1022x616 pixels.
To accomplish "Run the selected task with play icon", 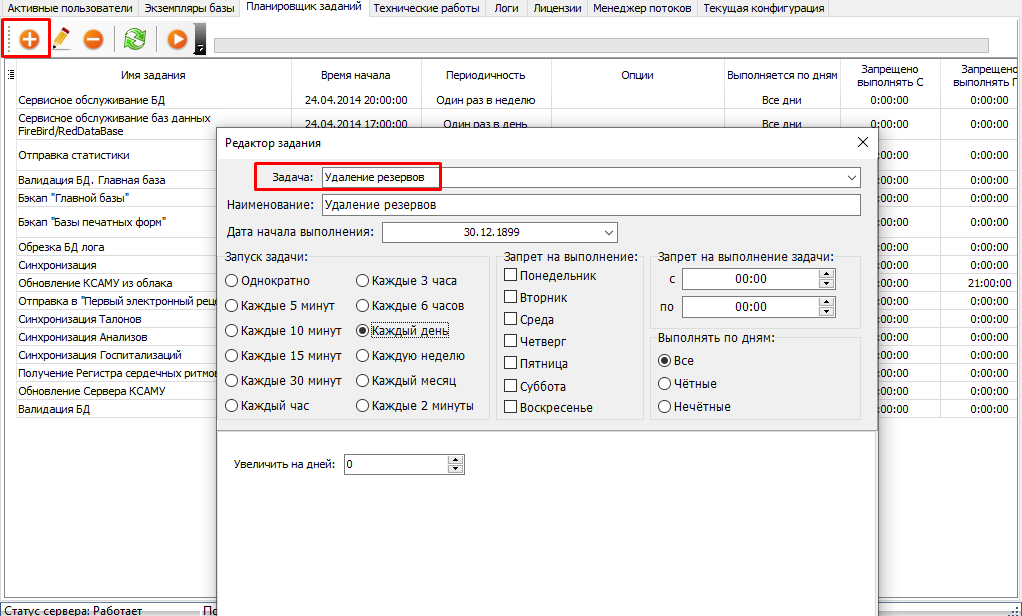I will click(x=177, y=39).
